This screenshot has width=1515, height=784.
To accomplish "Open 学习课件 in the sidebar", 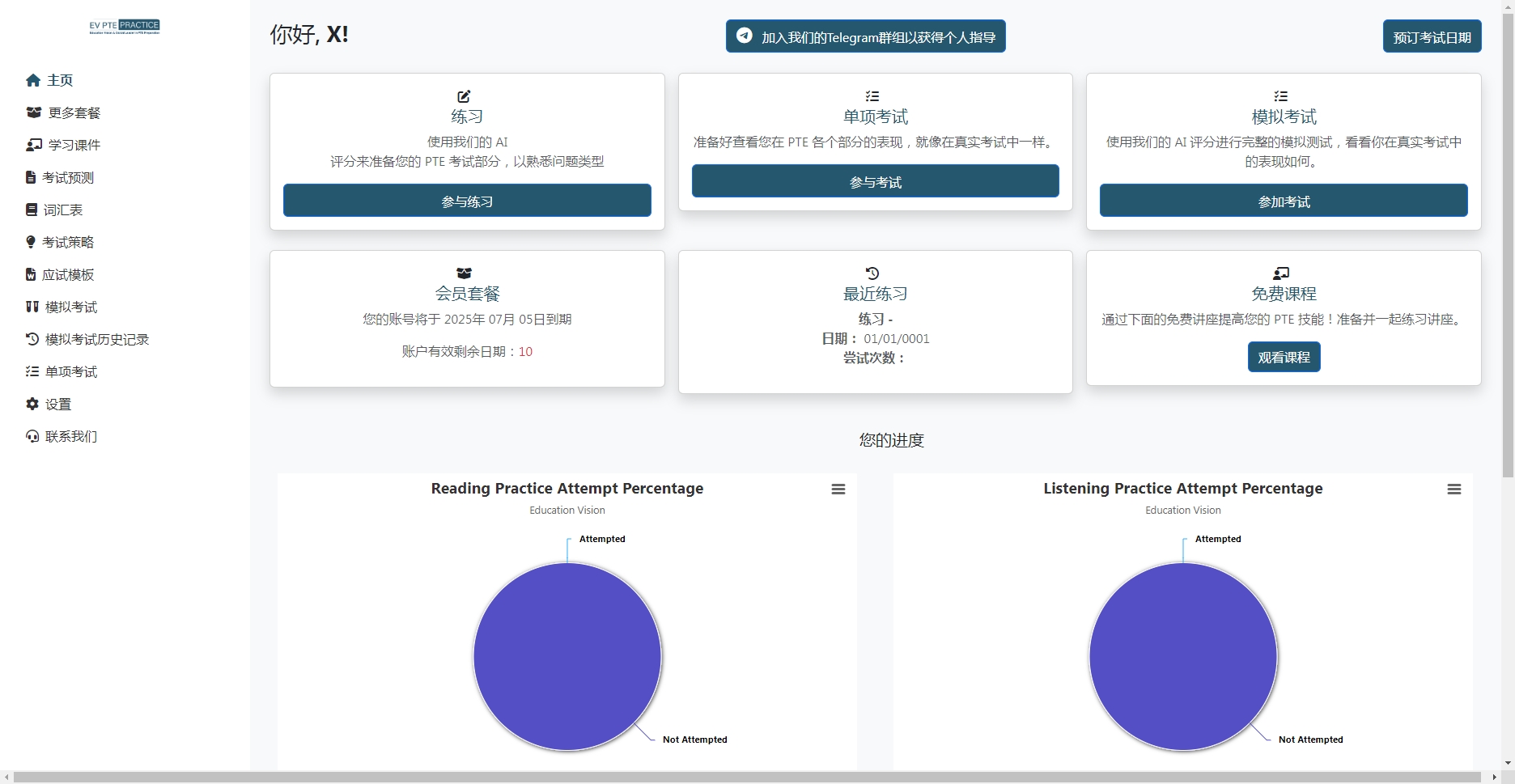I will [x=74, y=145].
